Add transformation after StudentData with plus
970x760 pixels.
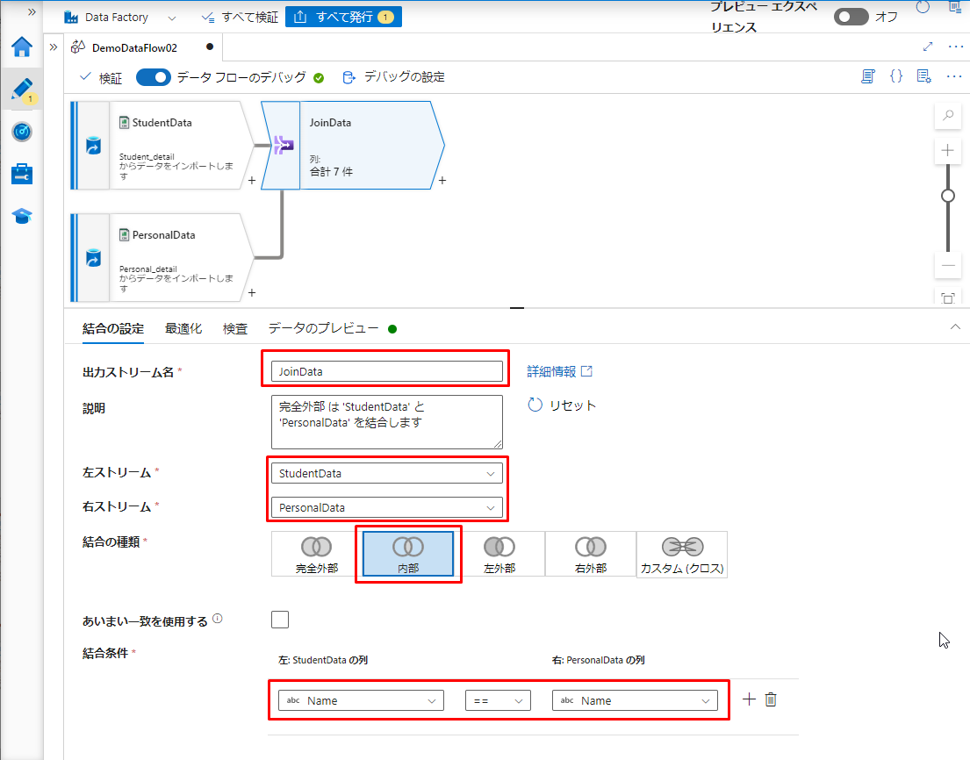tap(252, 181)
